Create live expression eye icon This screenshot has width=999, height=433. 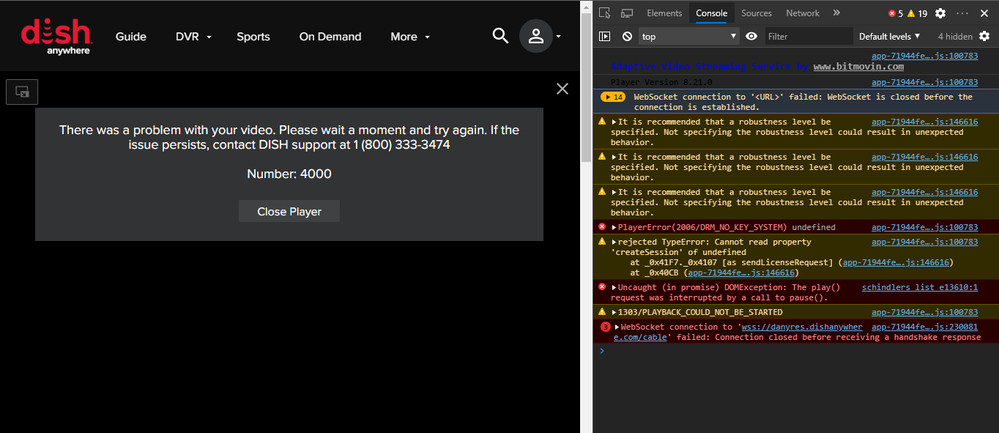click(x=751, y=36)
